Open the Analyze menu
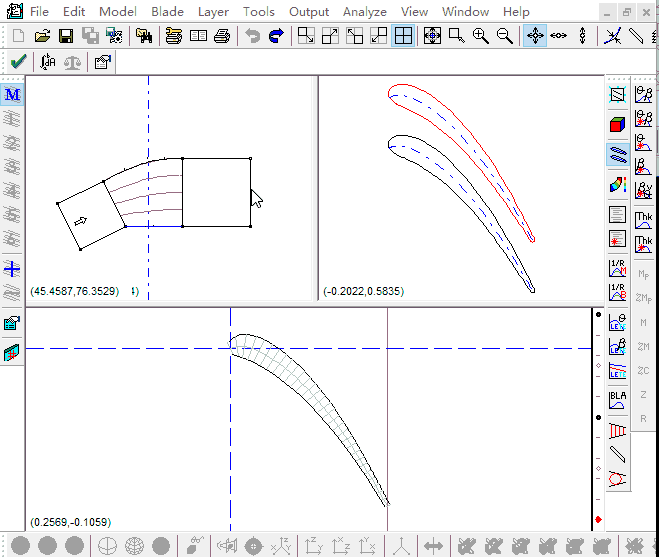Screen dimensions: 659x557 [x=363, y=12]
